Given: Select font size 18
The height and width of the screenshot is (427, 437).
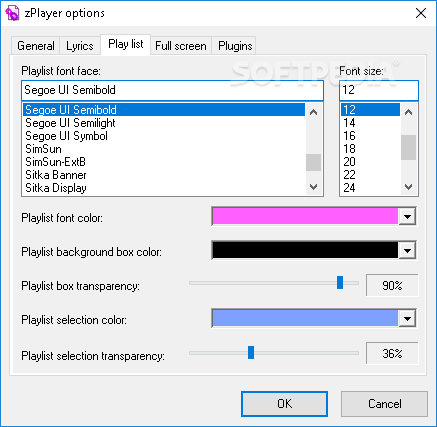Looking at the screenshot, I should pyautogui.click(x=370, y=149).
